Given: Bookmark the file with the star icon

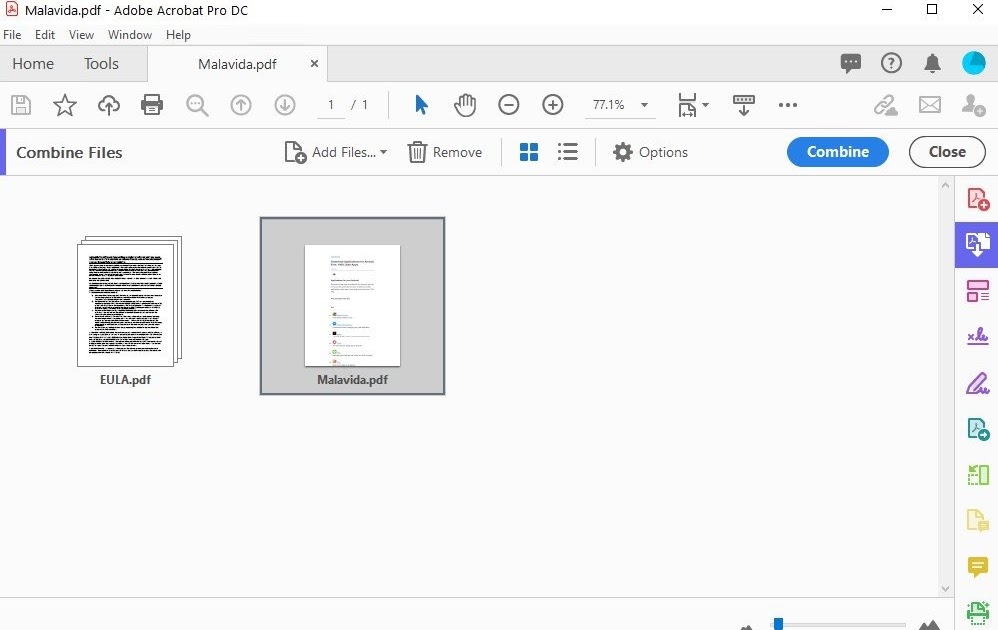Looking at the screenshot, I should pyautogui.click(x=64, y=105).
